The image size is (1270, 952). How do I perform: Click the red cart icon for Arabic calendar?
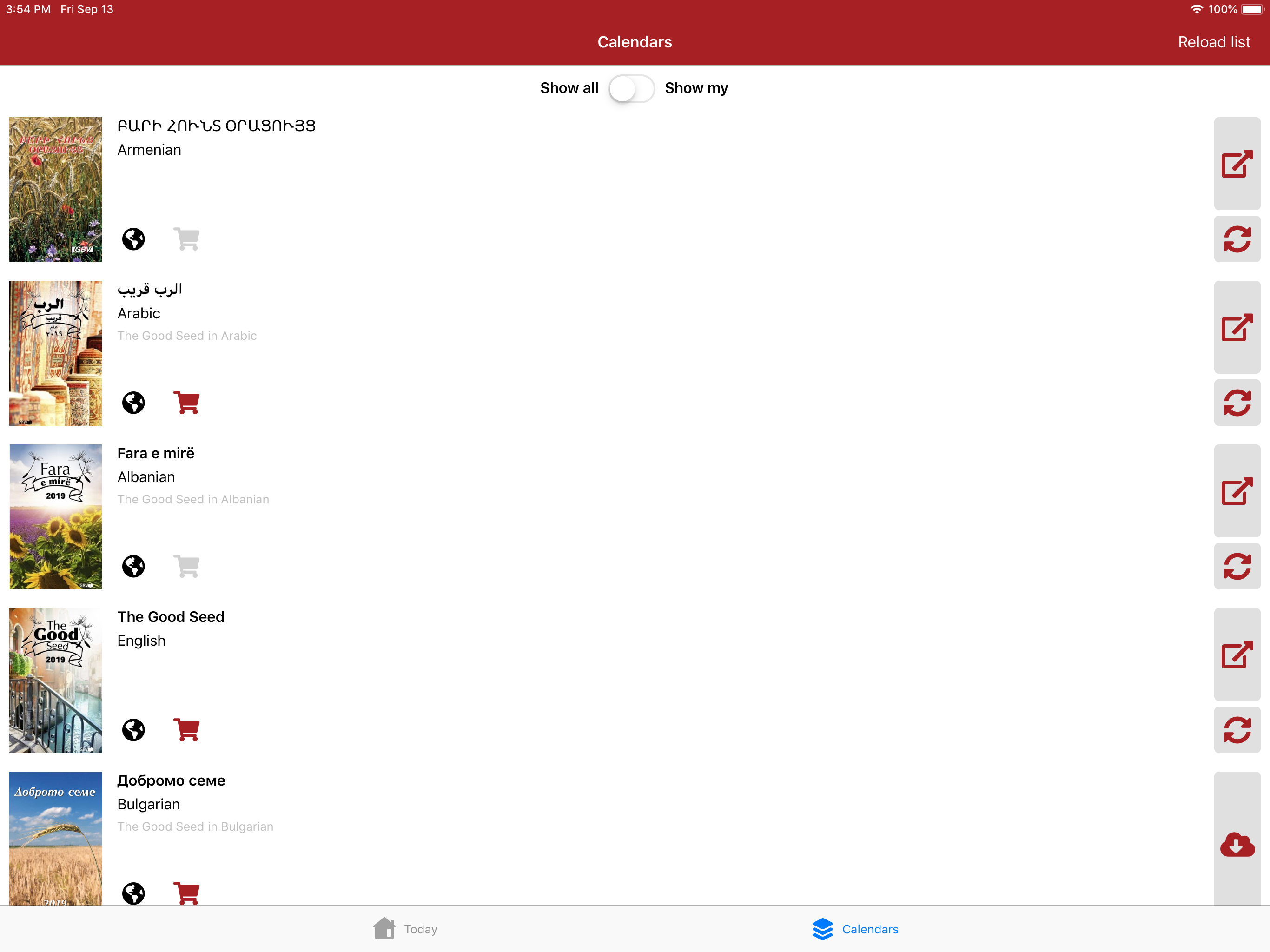point(186,403)
